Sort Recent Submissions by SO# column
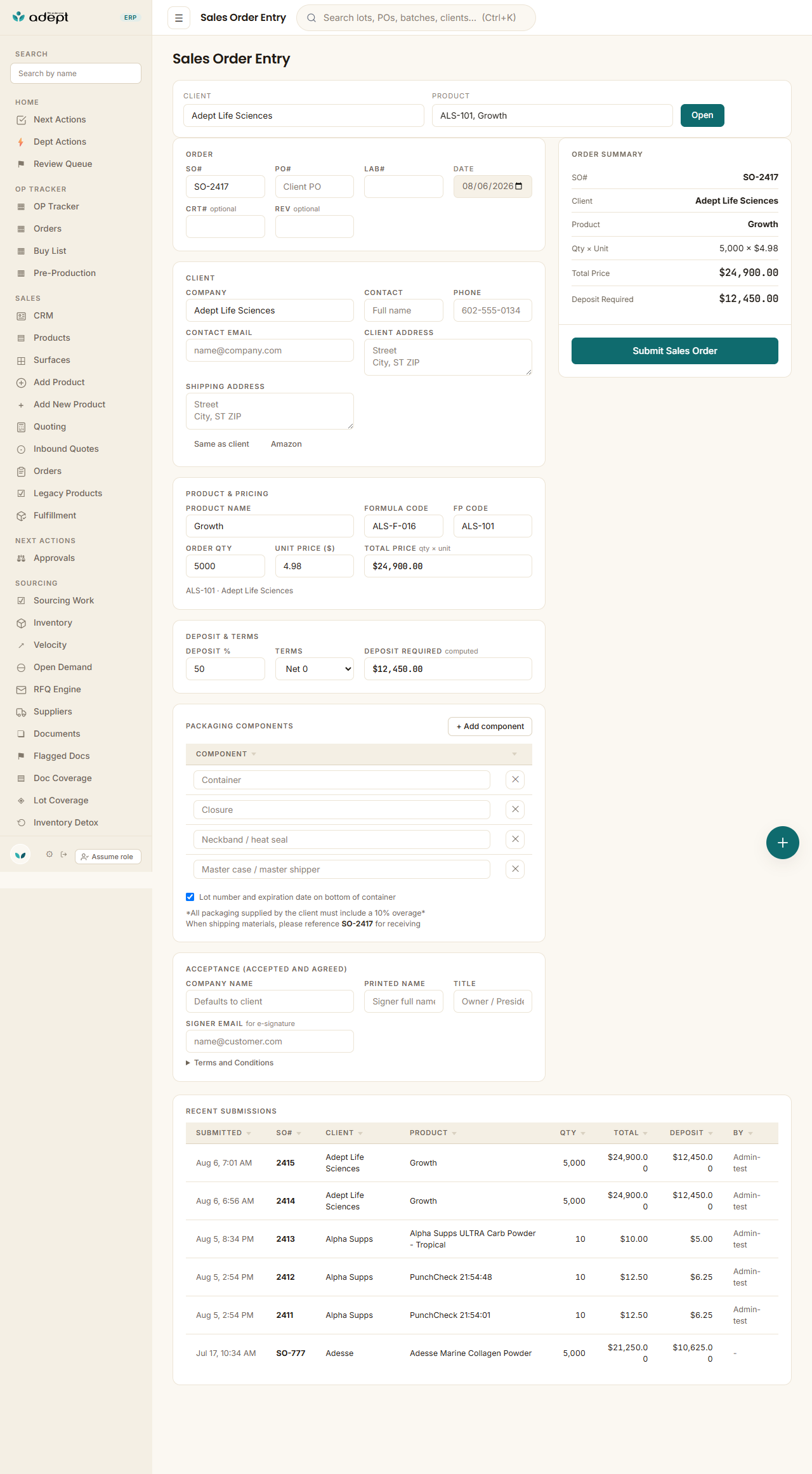812x1474 pixels. [x=289, y=1133]
